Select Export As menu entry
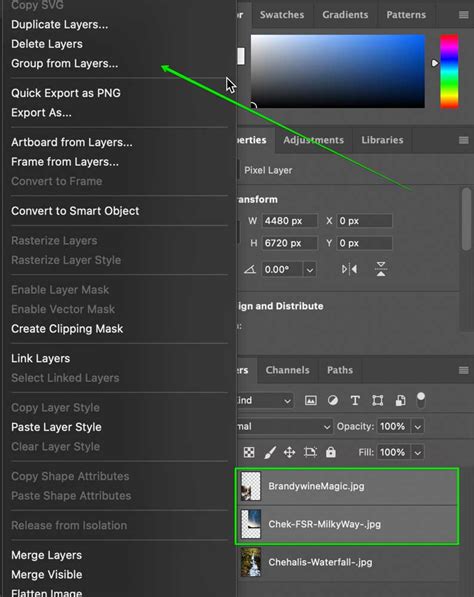Image resolution: width=474 pixels, height=597 pixels. 41,113
